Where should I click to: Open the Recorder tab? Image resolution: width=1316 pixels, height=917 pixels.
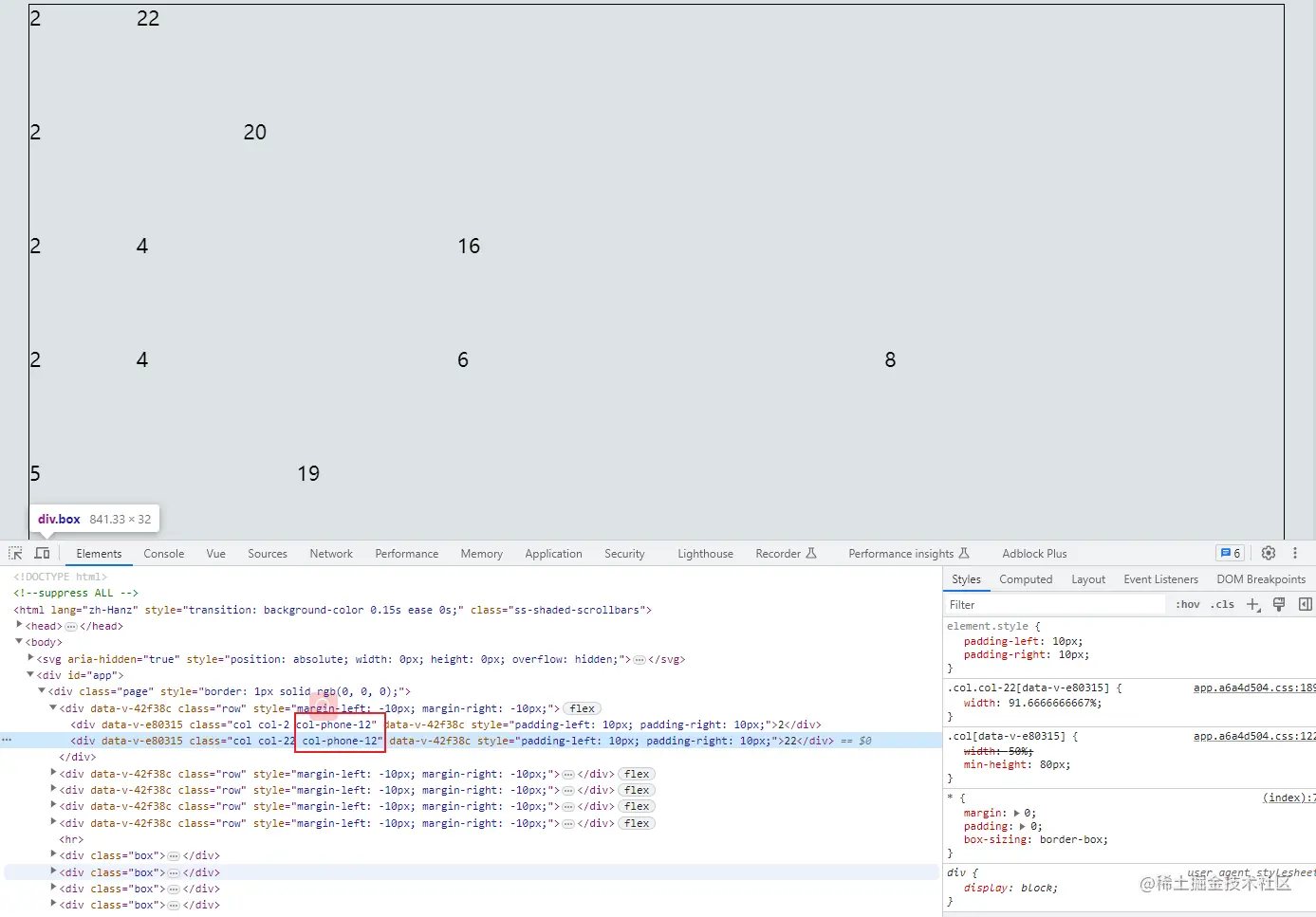pos(786,554)
